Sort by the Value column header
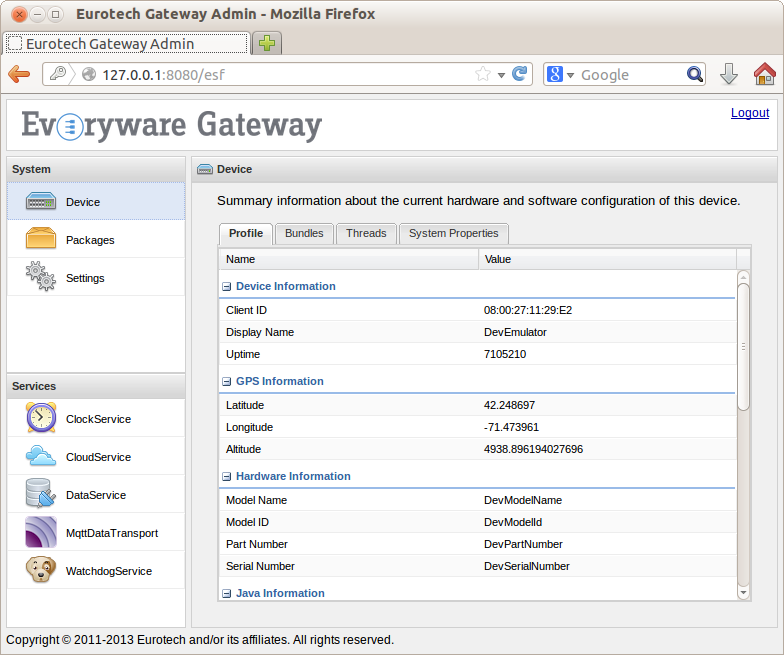Viewport: 784px width, 655px height. pyautogui.click(x=607, y=259)
